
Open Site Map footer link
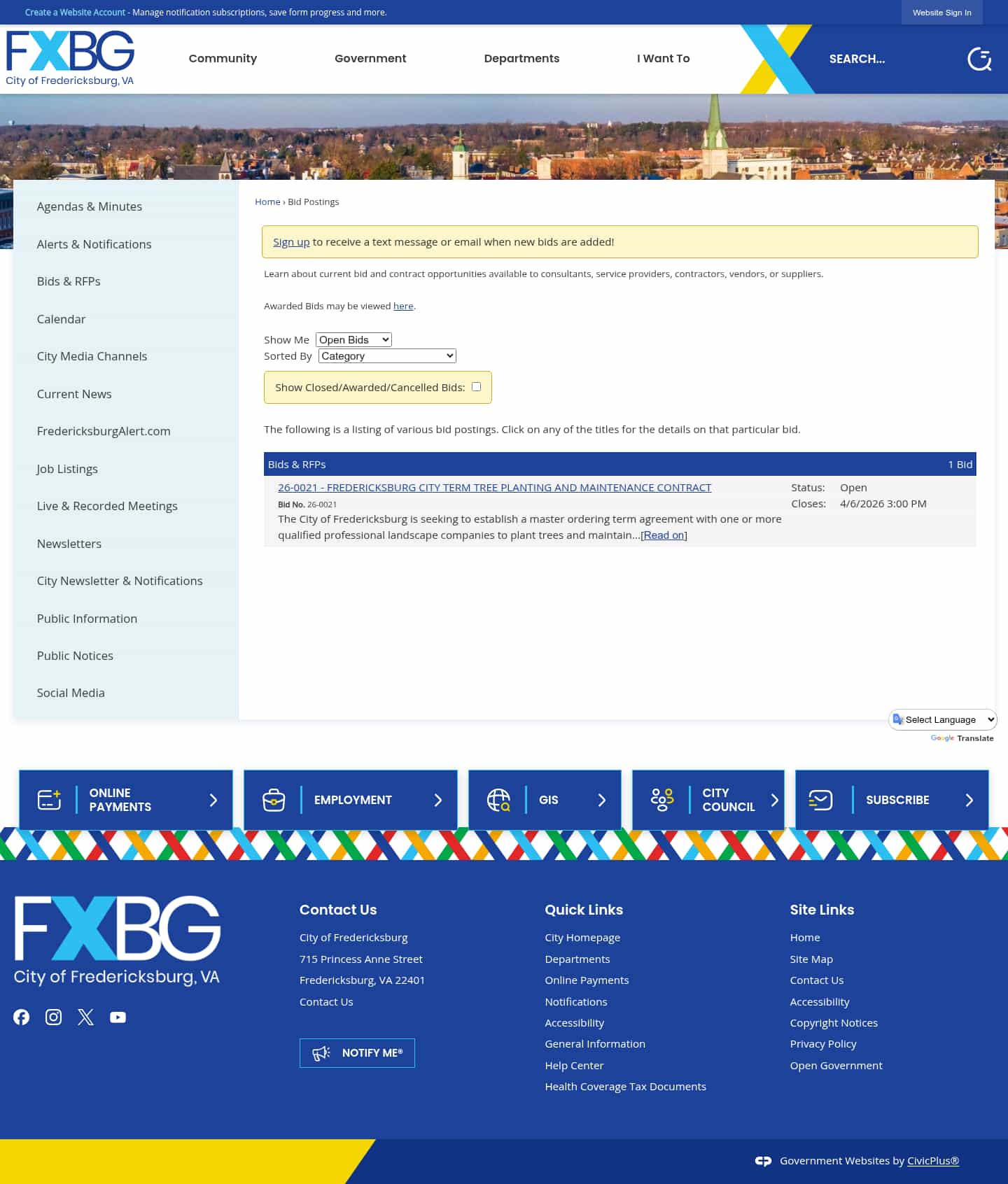click(811, 959)
